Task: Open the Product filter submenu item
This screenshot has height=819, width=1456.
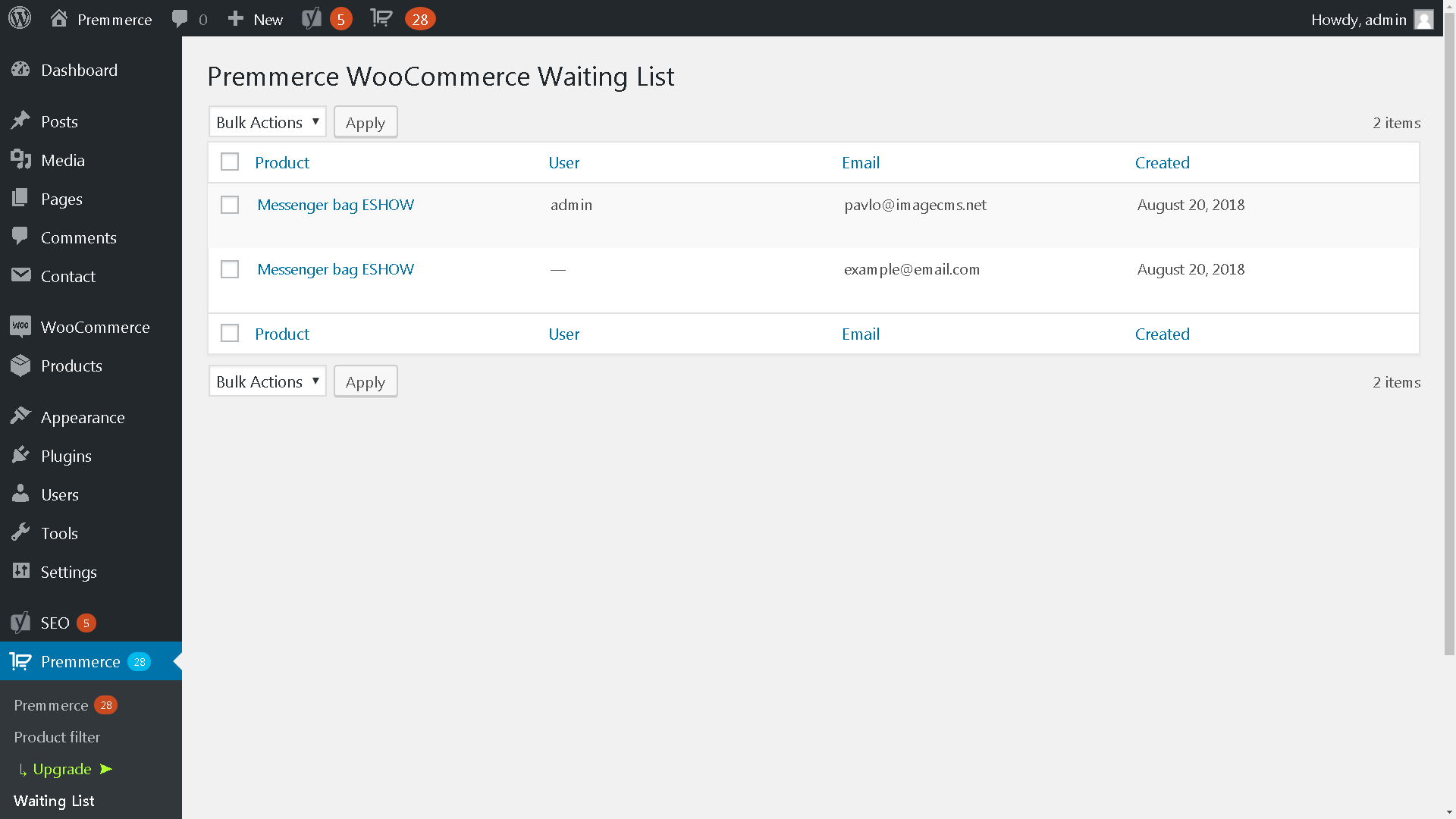Action: click(x=57, y=737)
